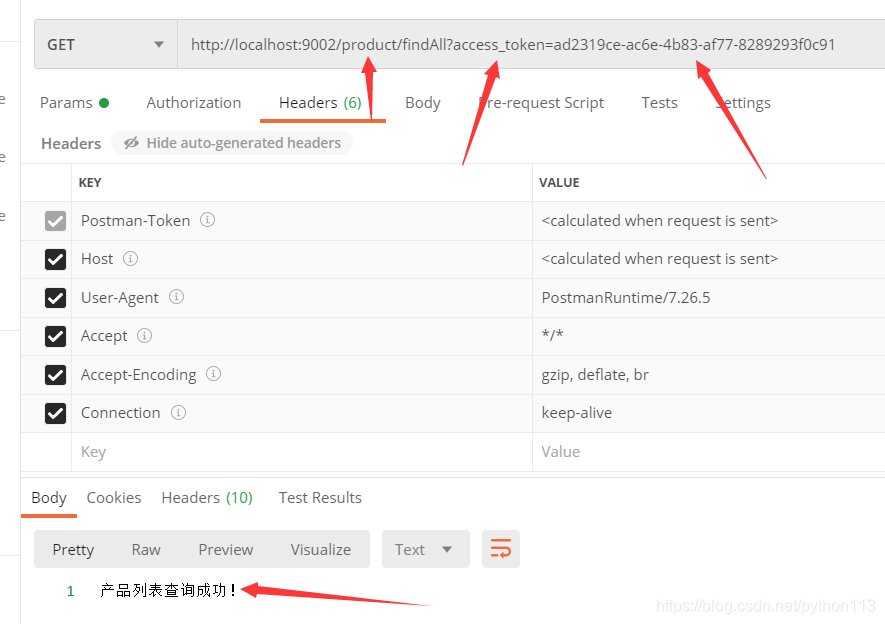This screenshot has height=624, width=885.
Task: Select the Raw view button
Action: coord(146,550)
